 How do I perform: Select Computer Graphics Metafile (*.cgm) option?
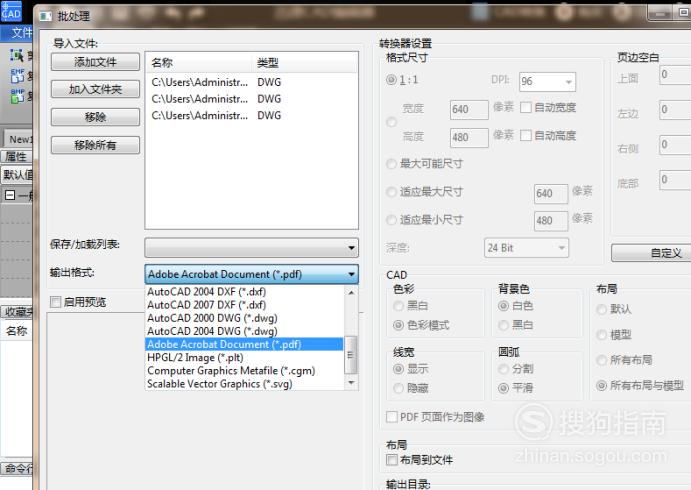click(x=244, y=371)
